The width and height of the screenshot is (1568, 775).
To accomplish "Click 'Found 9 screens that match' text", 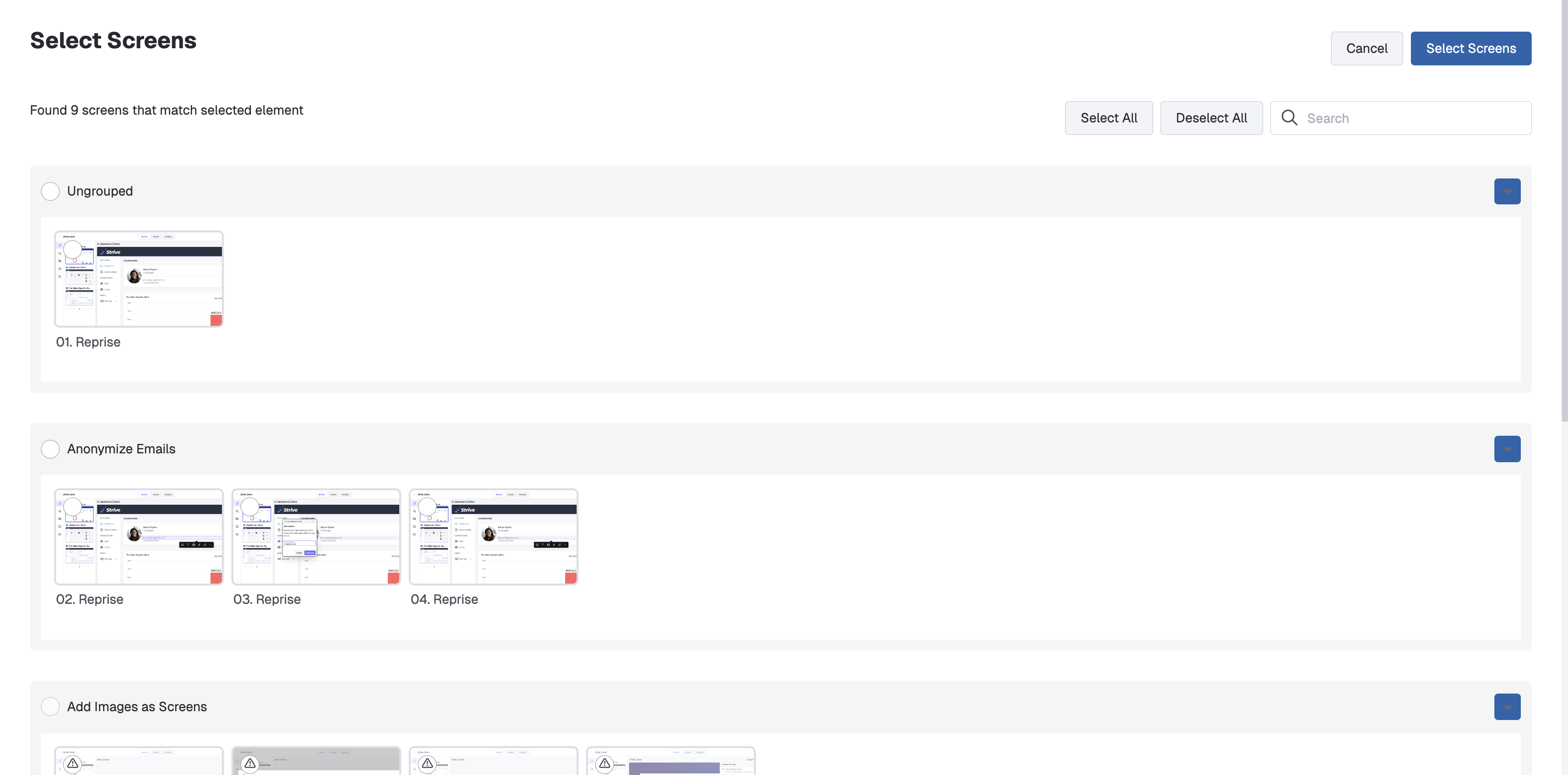I will click(x=166, y=110).
